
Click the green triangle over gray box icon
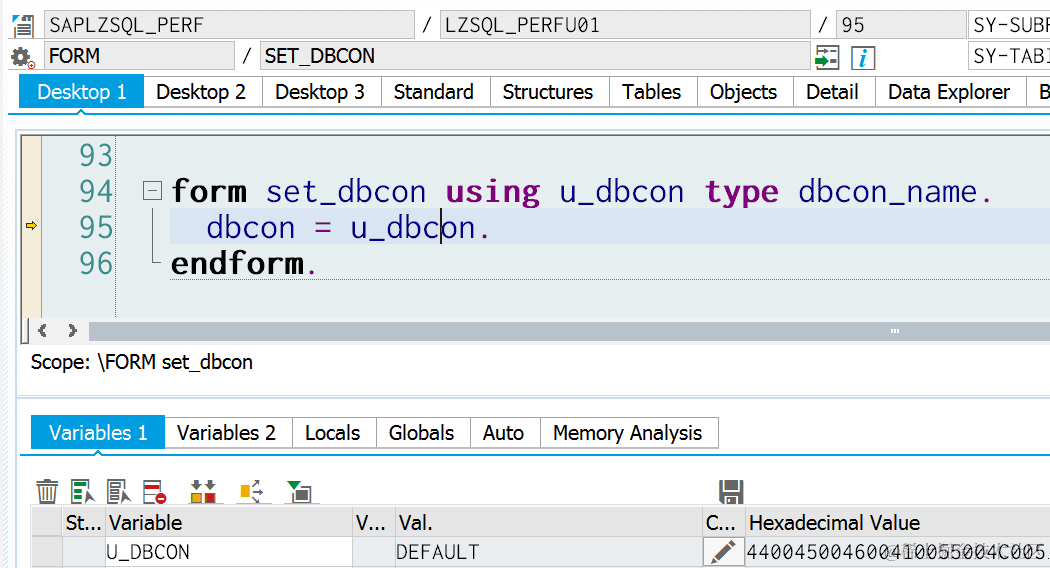click(x=299, y=492)
